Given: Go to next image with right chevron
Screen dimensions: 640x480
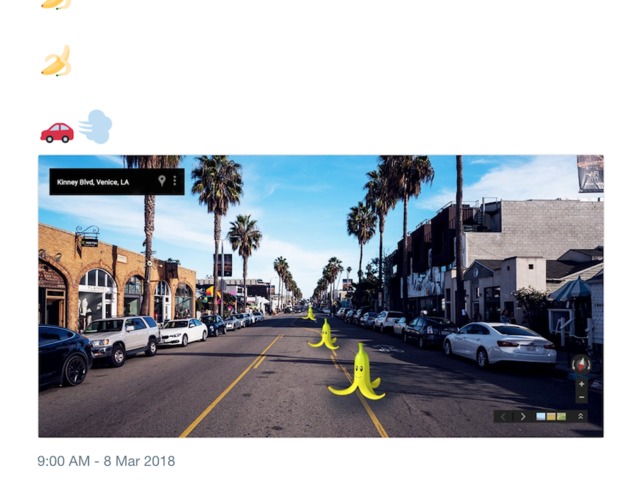Looking at the screenshot, I should 523,416.
